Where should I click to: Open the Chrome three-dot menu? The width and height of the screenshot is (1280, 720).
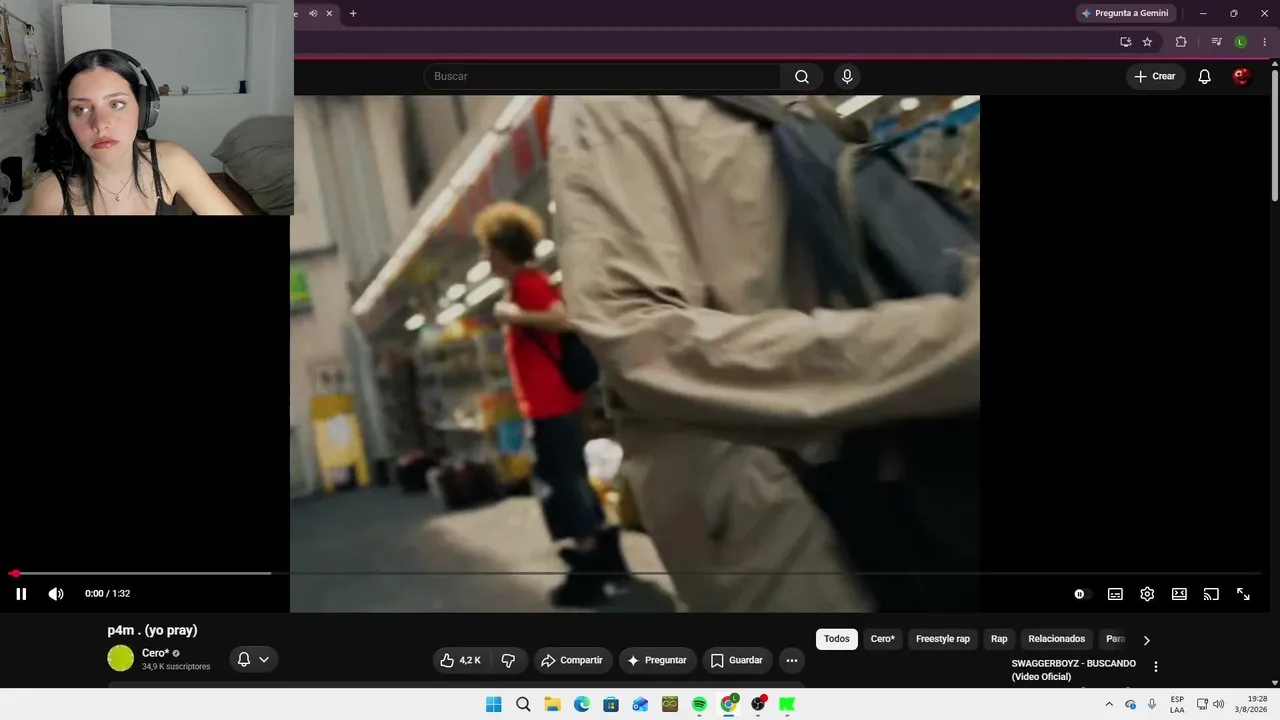tap(1264, 42)
